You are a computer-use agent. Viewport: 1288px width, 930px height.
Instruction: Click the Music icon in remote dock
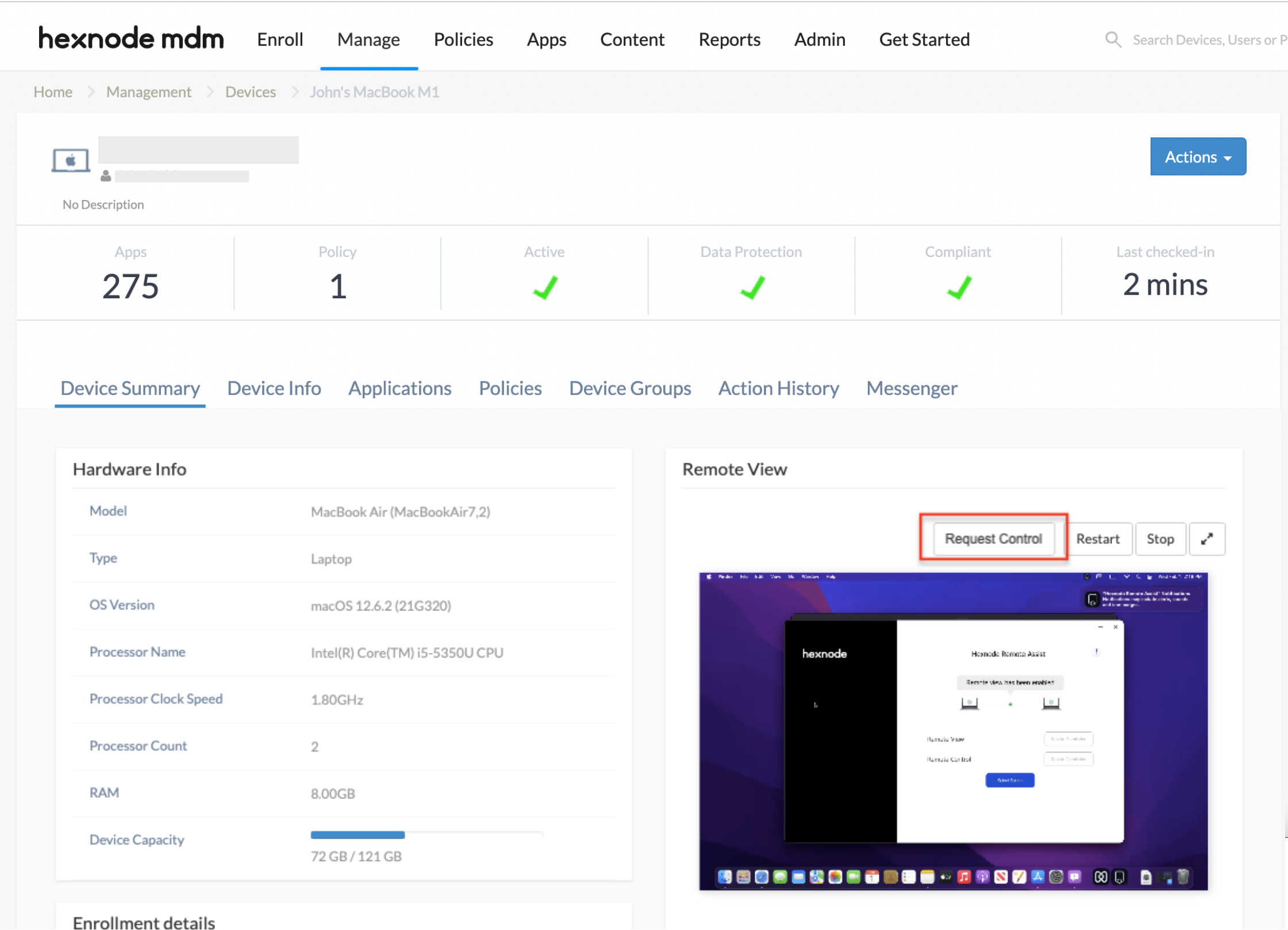tap(964, 877)
